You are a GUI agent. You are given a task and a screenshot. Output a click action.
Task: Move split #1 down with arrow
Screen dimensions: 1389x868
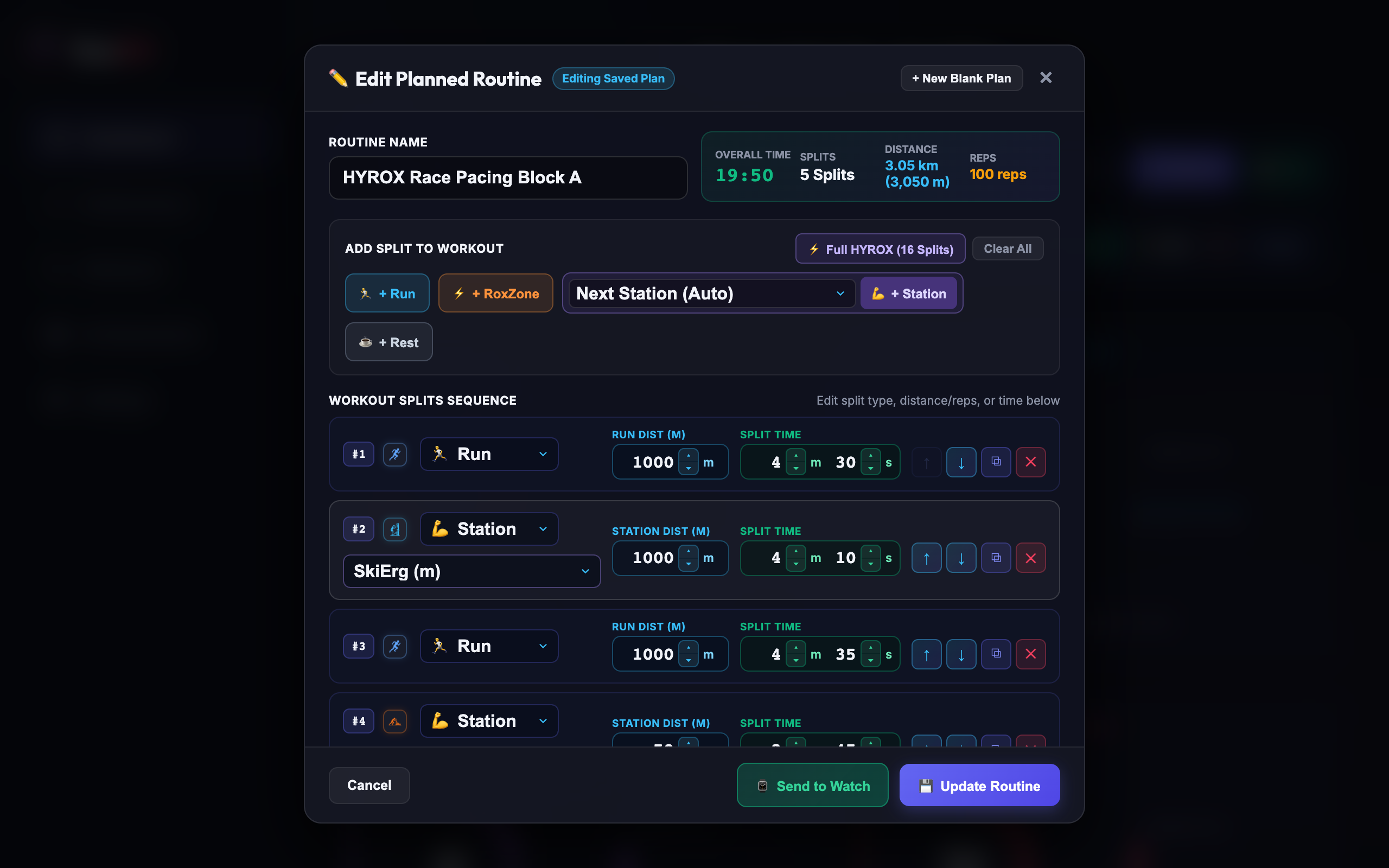pos(961,462)
